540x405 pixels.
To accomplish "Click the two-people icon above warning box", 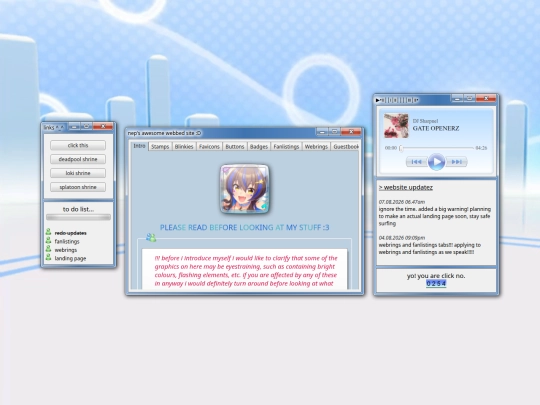I will click(151, 237).
